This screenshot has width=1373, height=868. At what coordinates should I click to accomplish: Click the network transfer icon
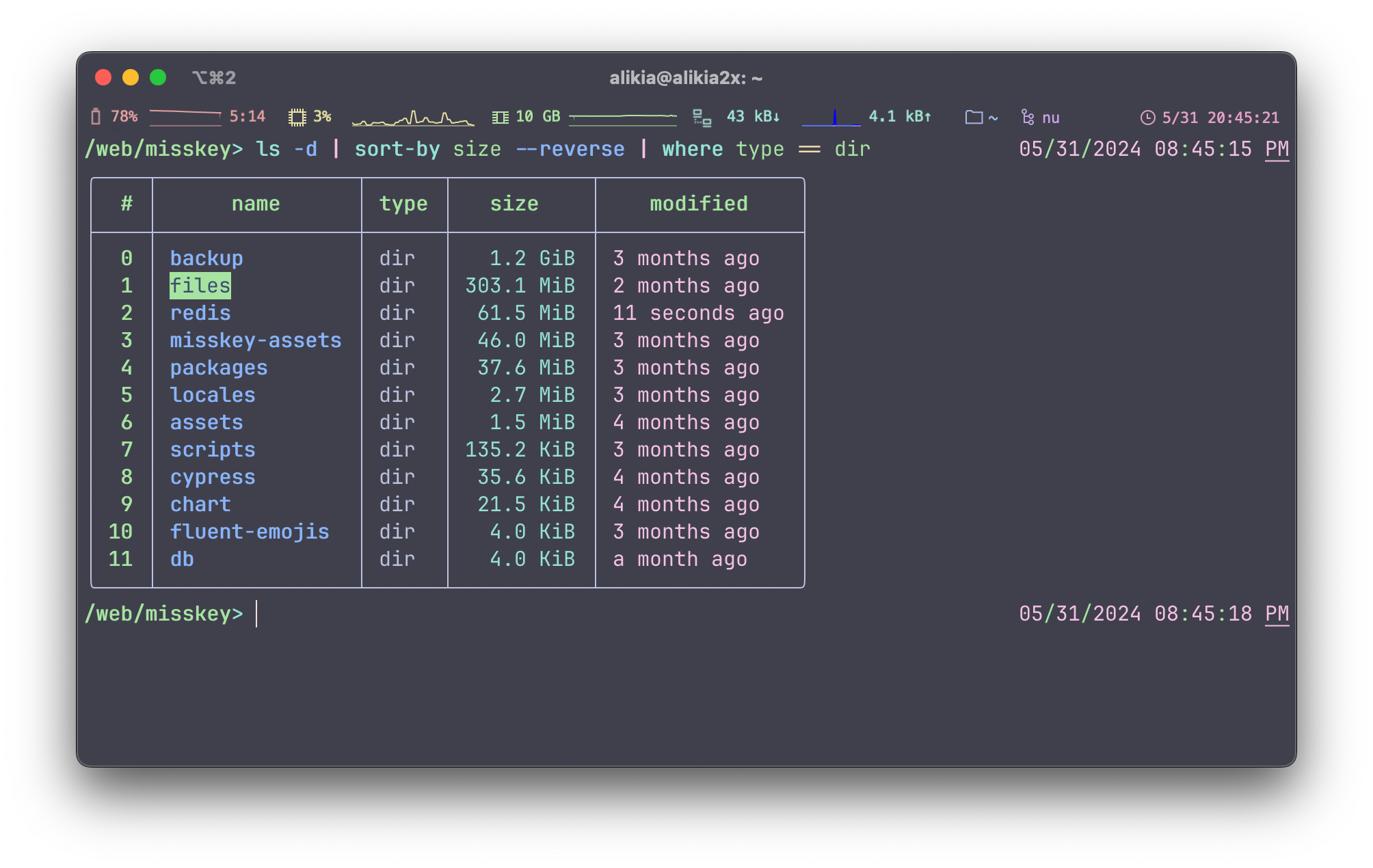[702, 118]
